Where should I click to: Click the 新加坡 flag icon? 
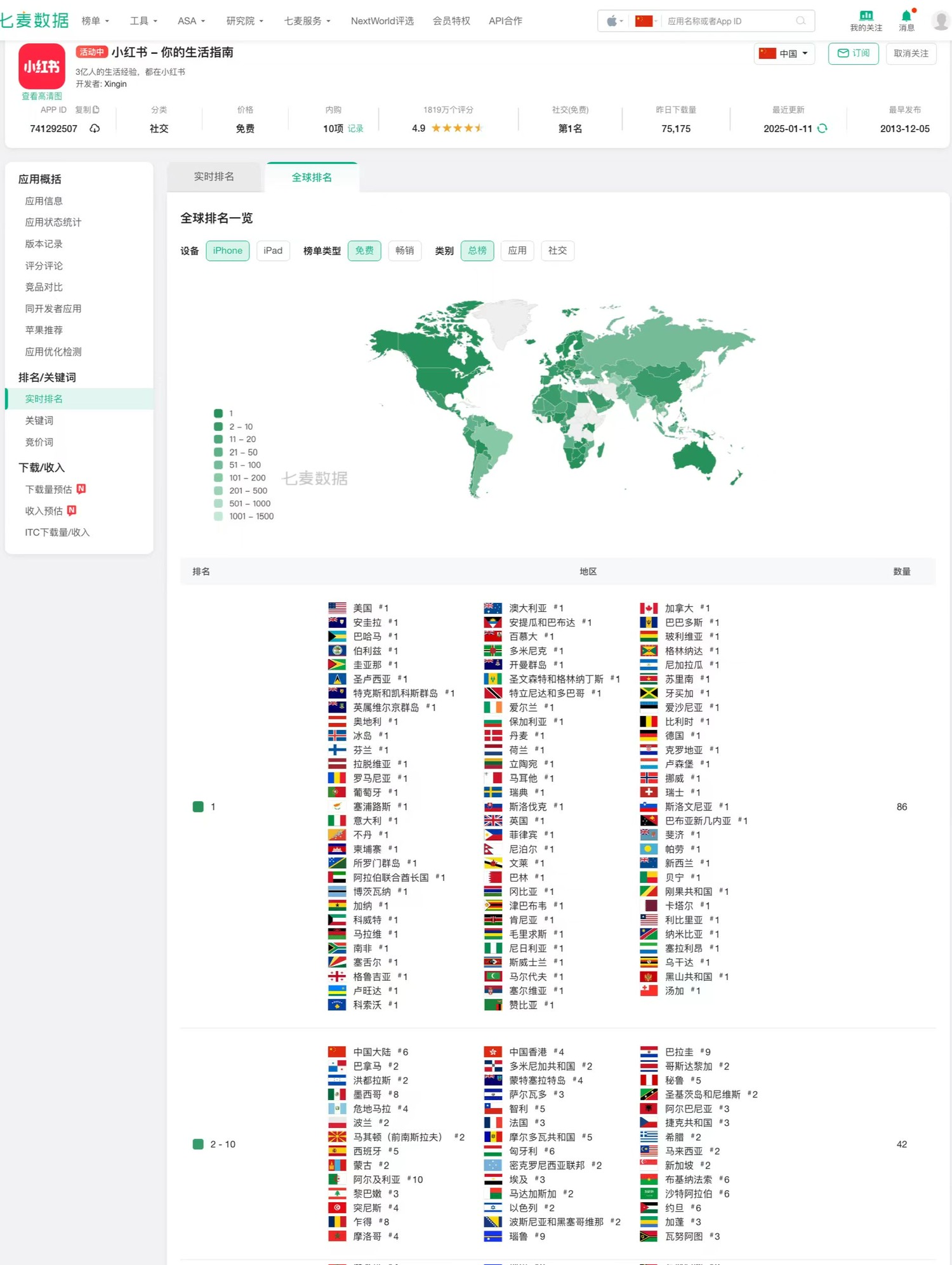[x=649, y=1165]
